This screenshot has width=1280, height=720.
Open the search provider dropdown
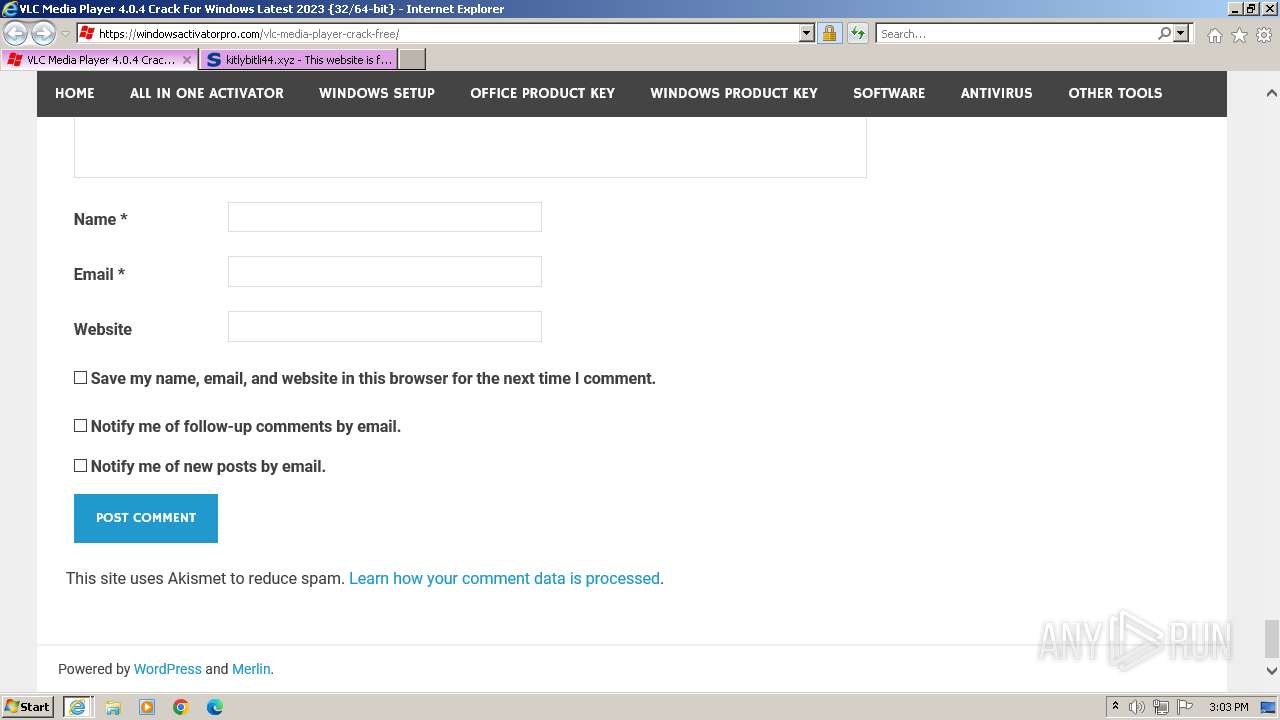[x=1181, y=34]
